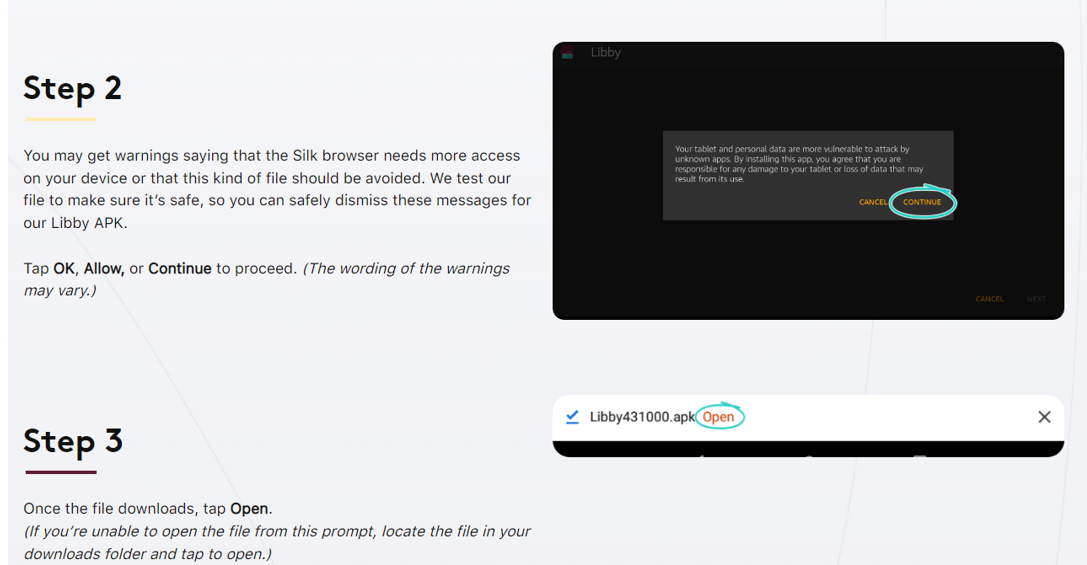Click the italic note about warning wording
This screenshot has width=1087, height=565.
[x=405, y=269]
